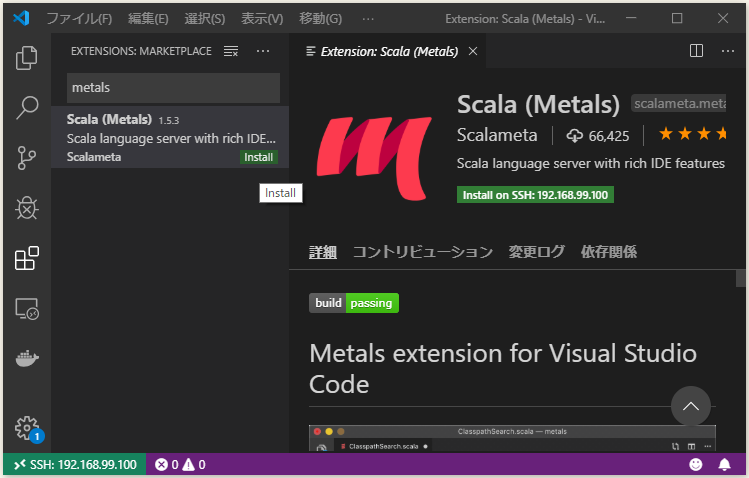This screenshot has height=478, width=749.
Task: Switch to the 変更ログ tab
Action: (x=536, y=252)
